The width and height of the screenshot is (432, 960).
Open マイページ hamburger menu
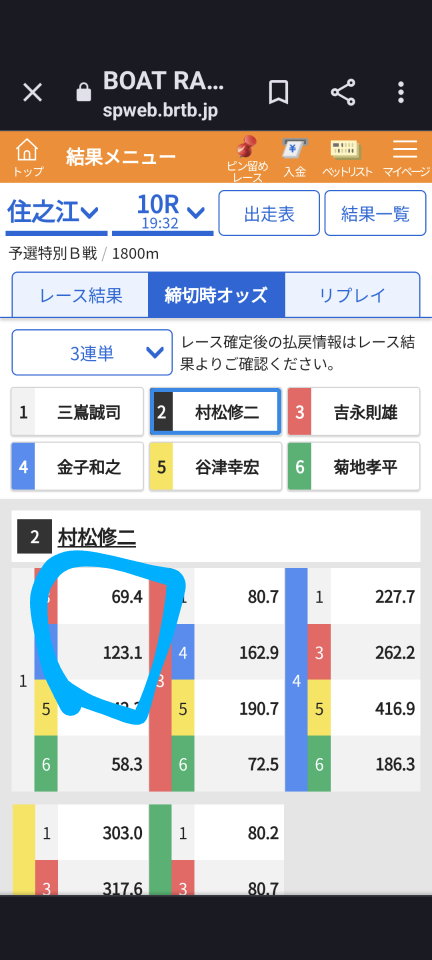406,157
